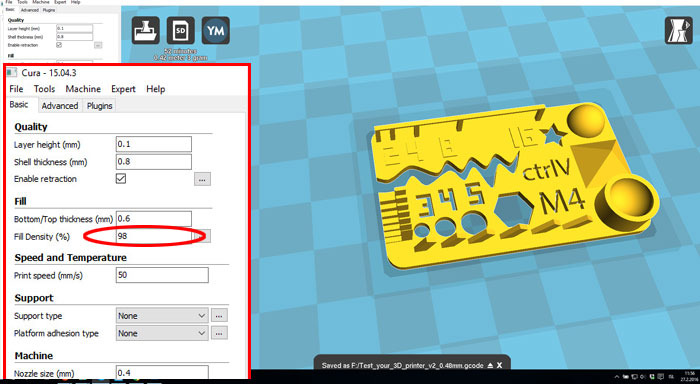Open the '...' button beside Platform adhesion type
Screen dimensions: 700x384
pos(219,333)
